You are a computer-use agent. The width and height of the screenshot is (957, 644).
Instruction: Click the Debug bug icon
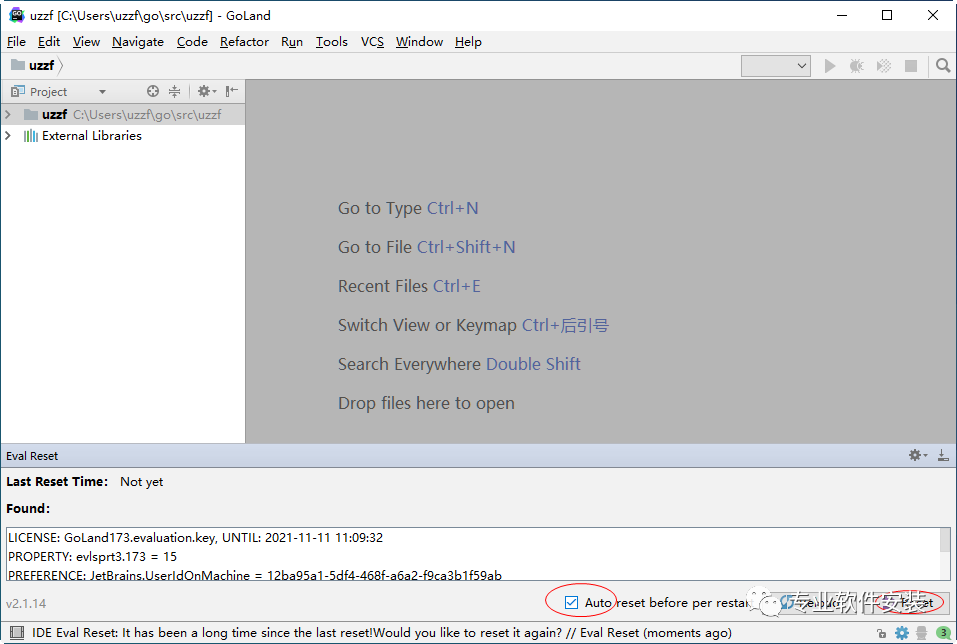(x=856, y=66)
